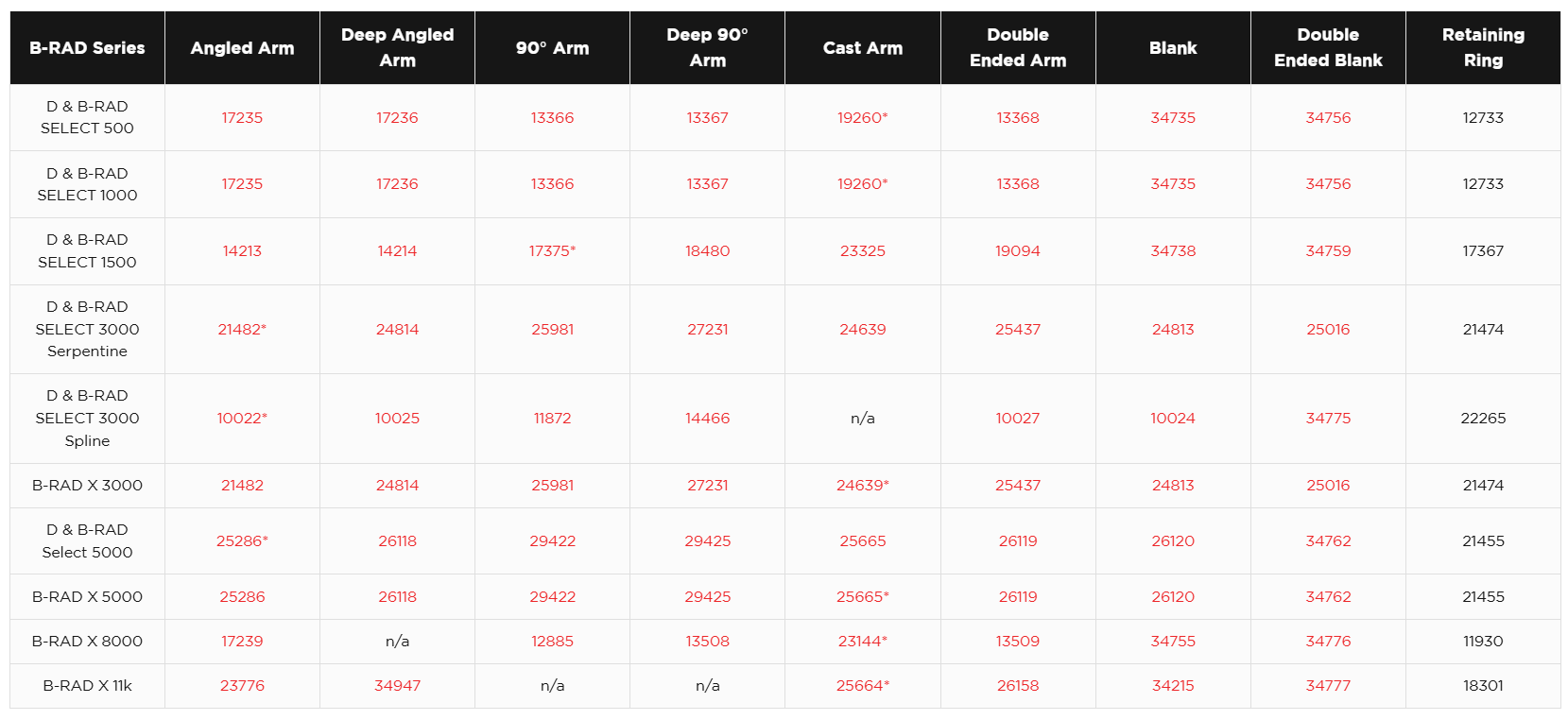
Task: Open B-RAD X 11k Angled Arm 23776
Action: point(242,686)
